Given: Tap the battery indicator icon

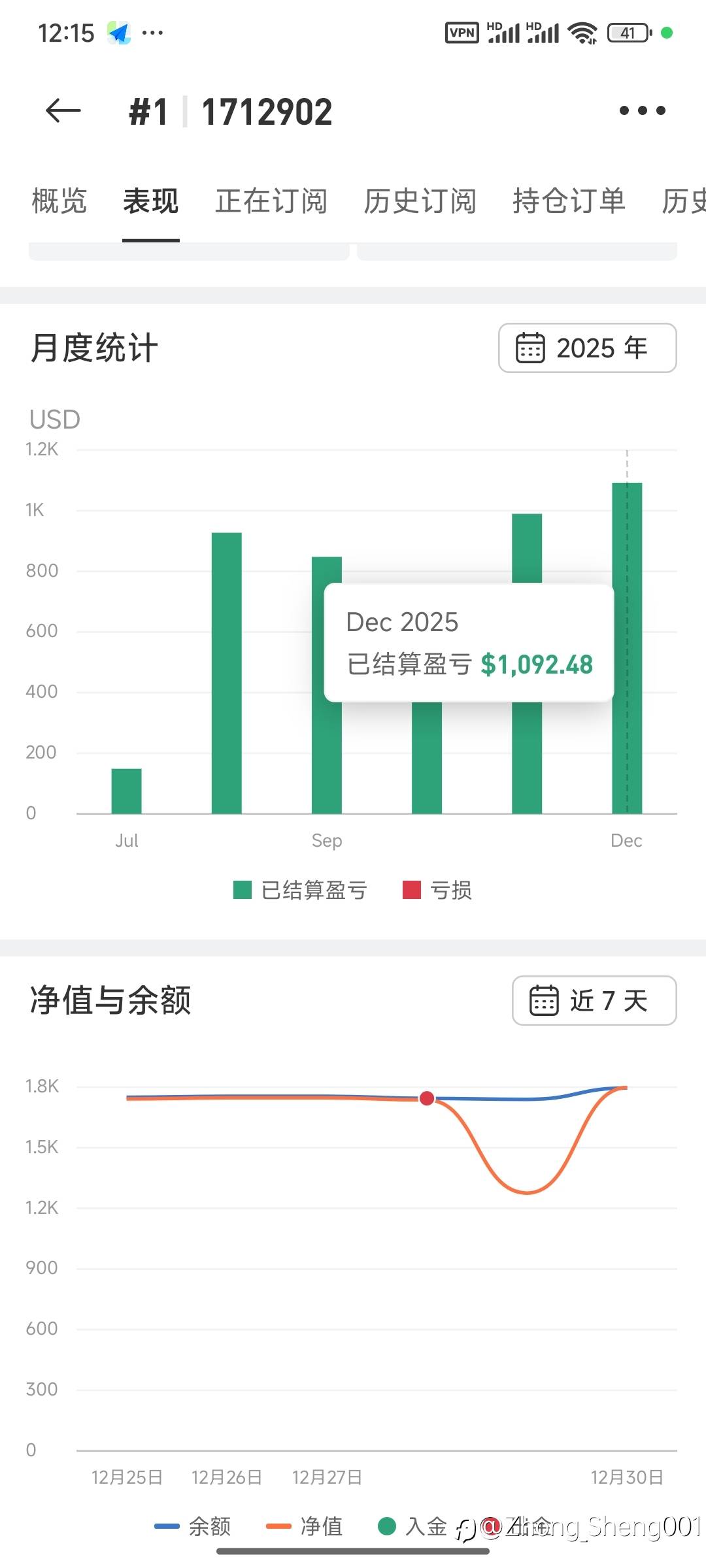Looking at the screenshot, I should pyautogui.click(x=630, y=33).
